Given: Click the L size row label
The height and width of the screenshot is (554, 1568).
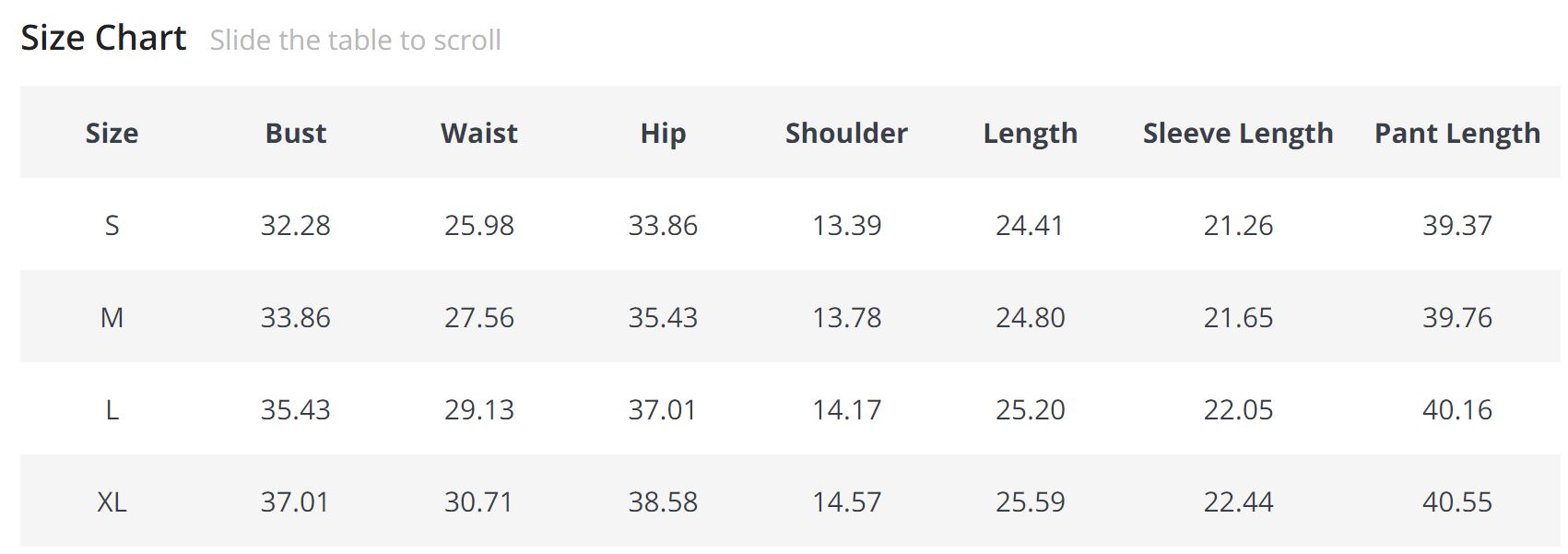Looking at the screenshot, I should (x=112, y=409).
